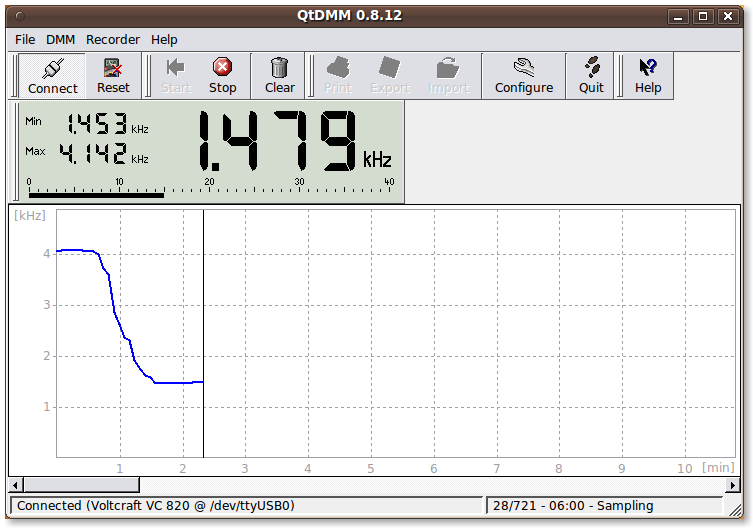Open the Help menu in menu bar
The width and height of the screenshot is (753, 528).
coord(164,40)
